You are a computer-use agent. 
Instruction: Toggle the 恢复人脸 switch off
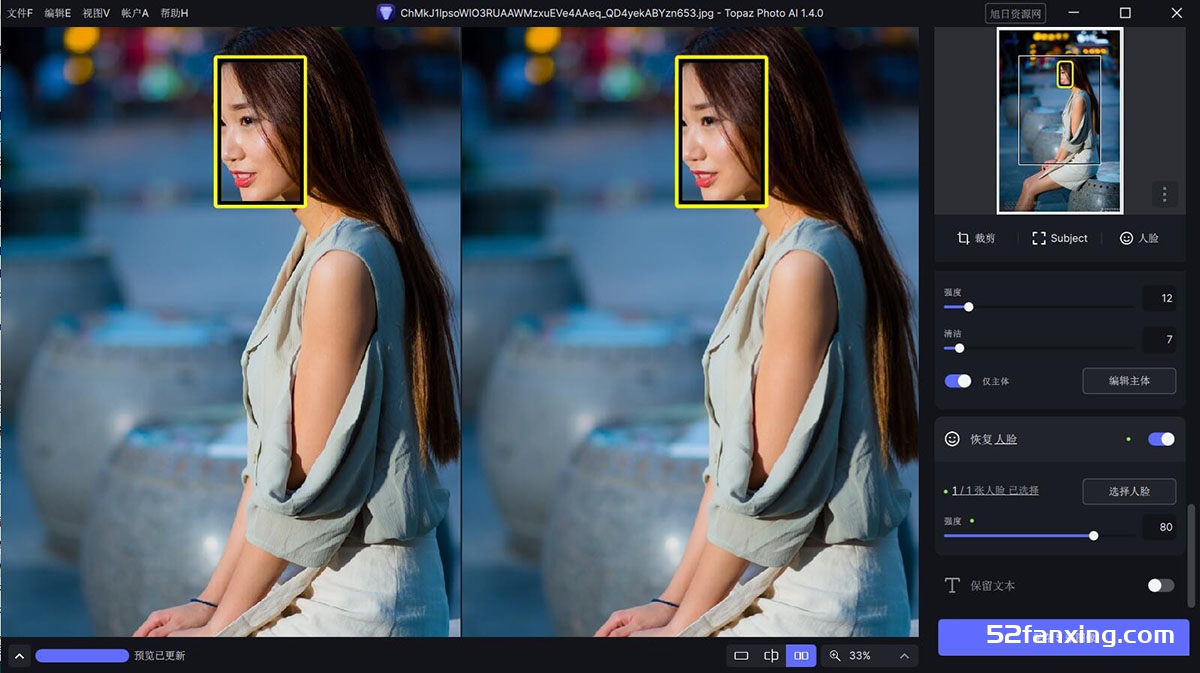[x=1161, y=439]
